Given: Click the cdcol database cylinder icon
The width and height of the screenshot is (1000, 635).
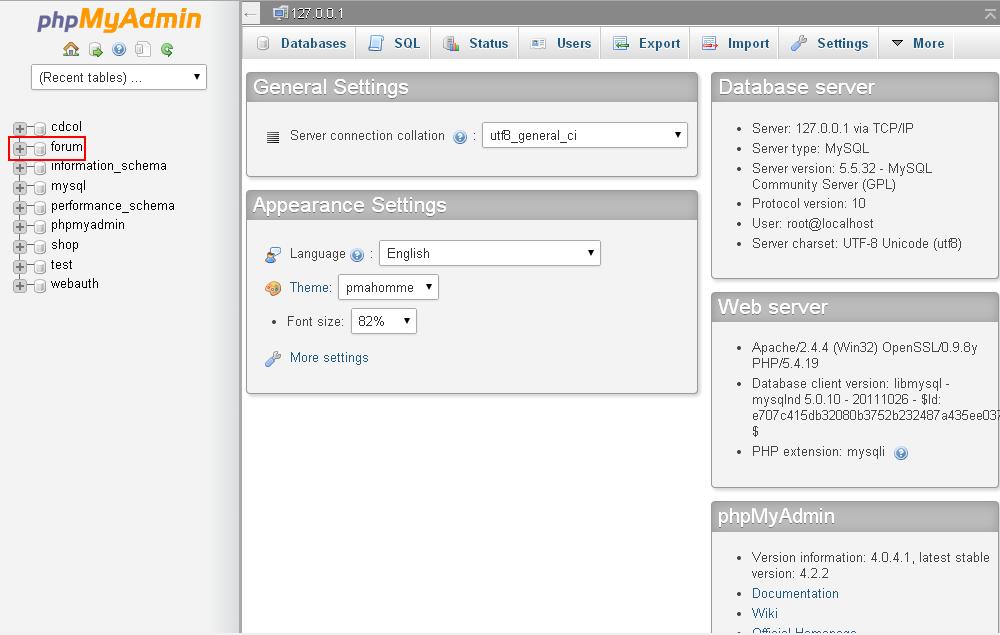Looking at the screenshot, I should 40,129.
